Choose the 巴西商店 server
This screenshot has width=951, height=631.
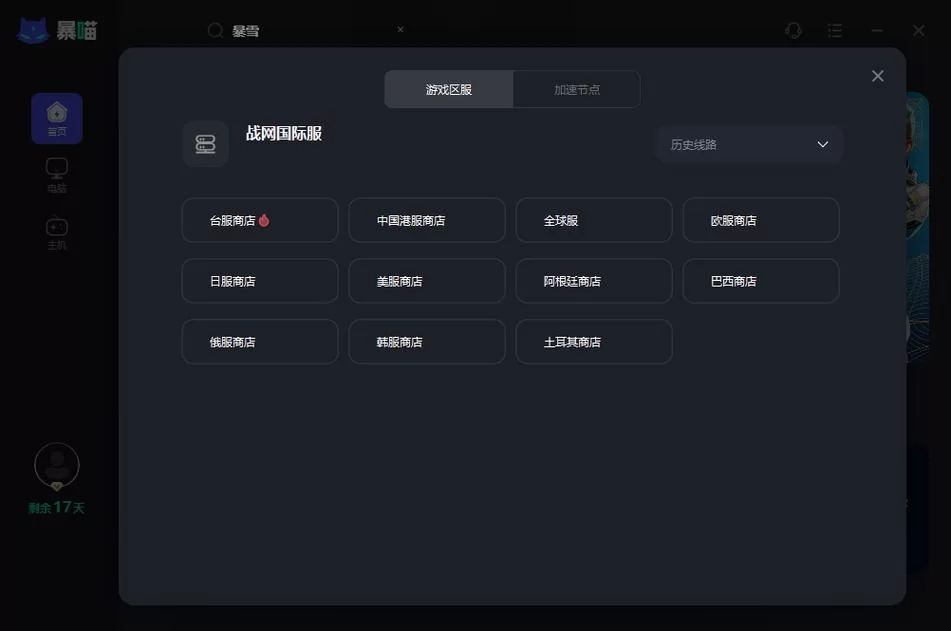(x=761, y=281)
